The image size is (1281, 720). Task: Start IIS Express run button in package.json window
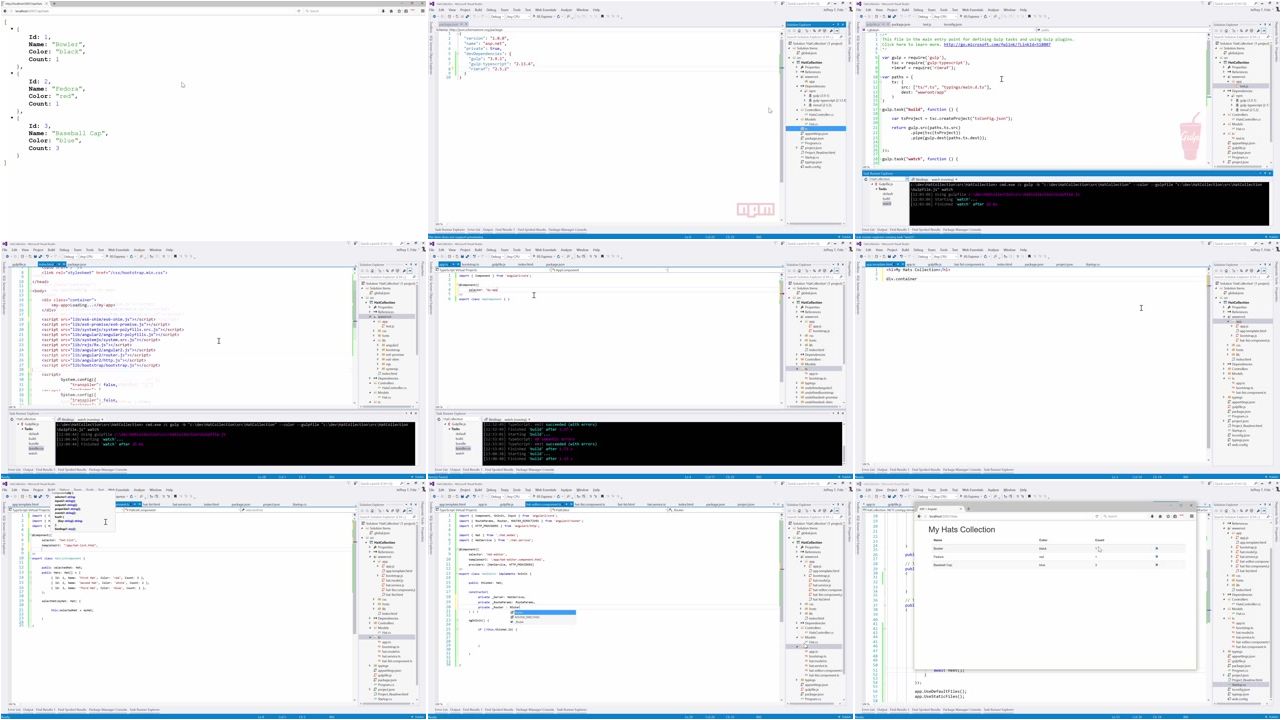click(543, 16)
